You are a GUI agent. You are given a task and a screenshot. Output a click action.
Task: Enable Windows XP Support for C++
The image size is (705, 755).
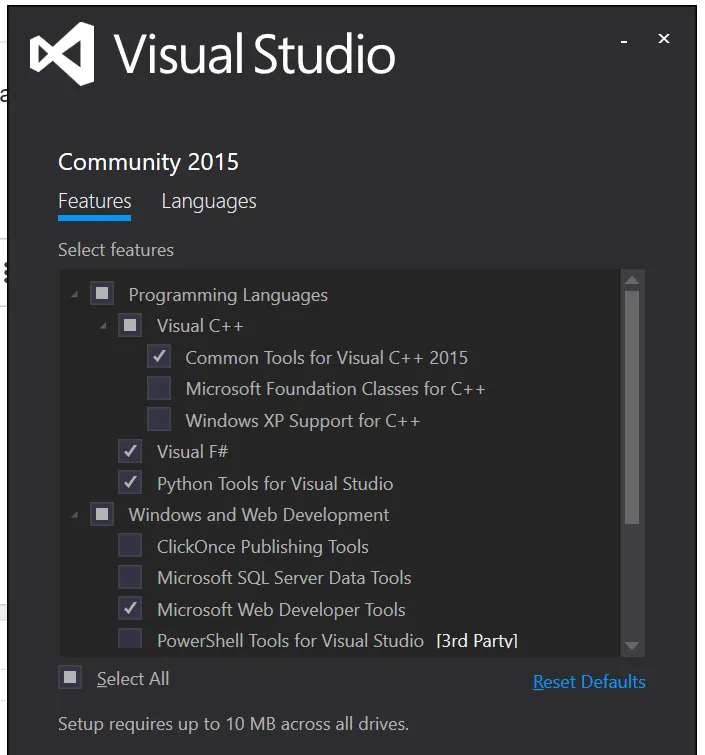(x=159, y=419)
